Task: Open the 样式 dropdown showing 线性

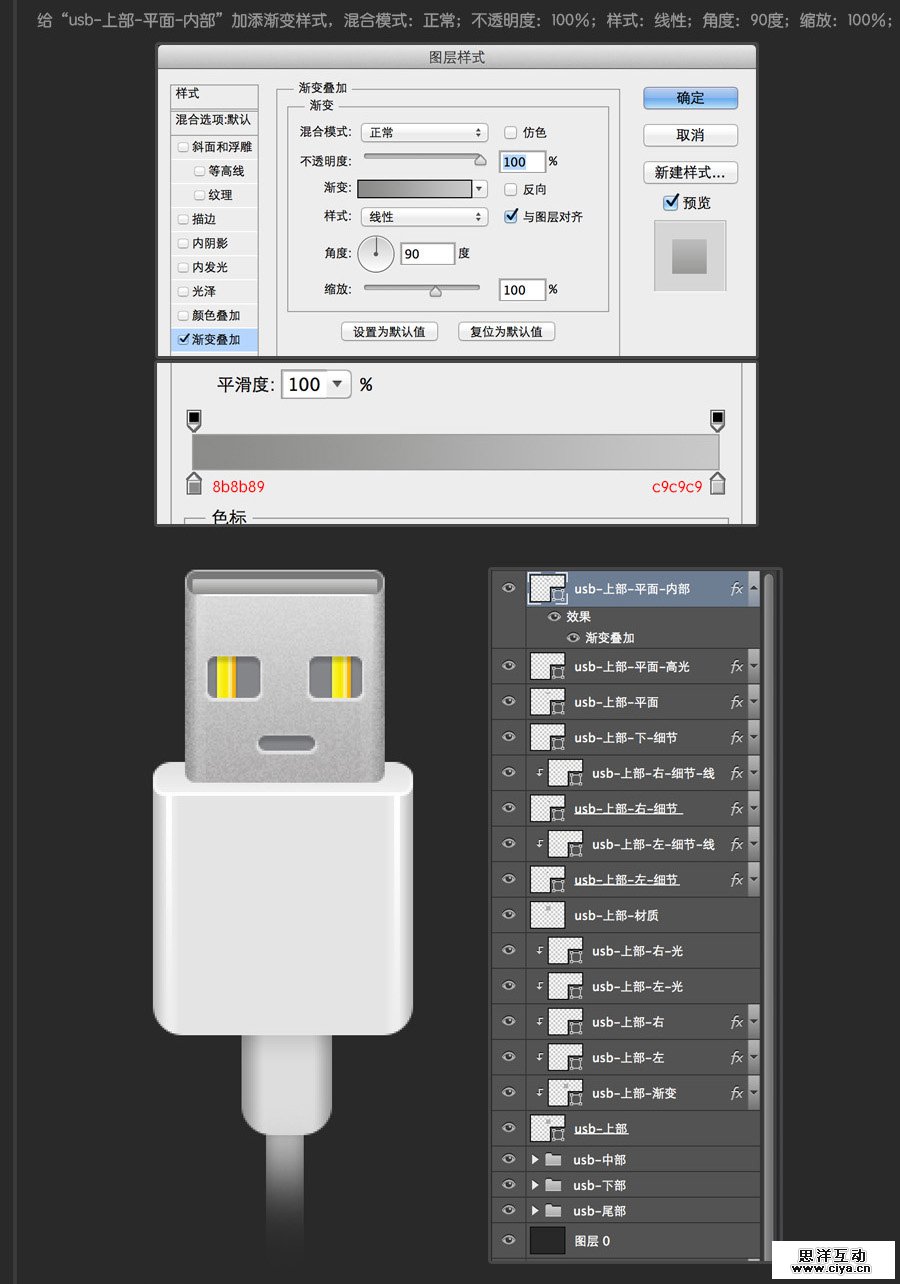Action: [x=423, y=218]
